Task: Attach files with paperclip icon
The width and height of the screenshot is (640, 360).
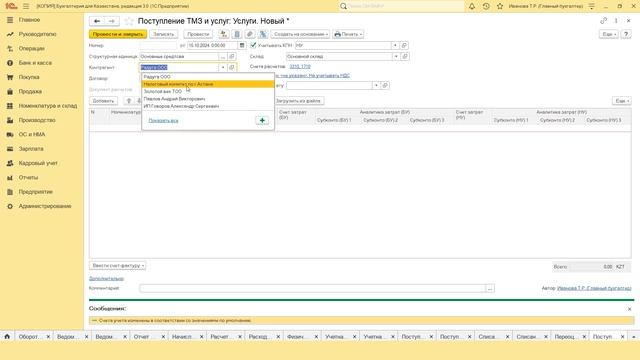Action: click(x=250, y=34)
